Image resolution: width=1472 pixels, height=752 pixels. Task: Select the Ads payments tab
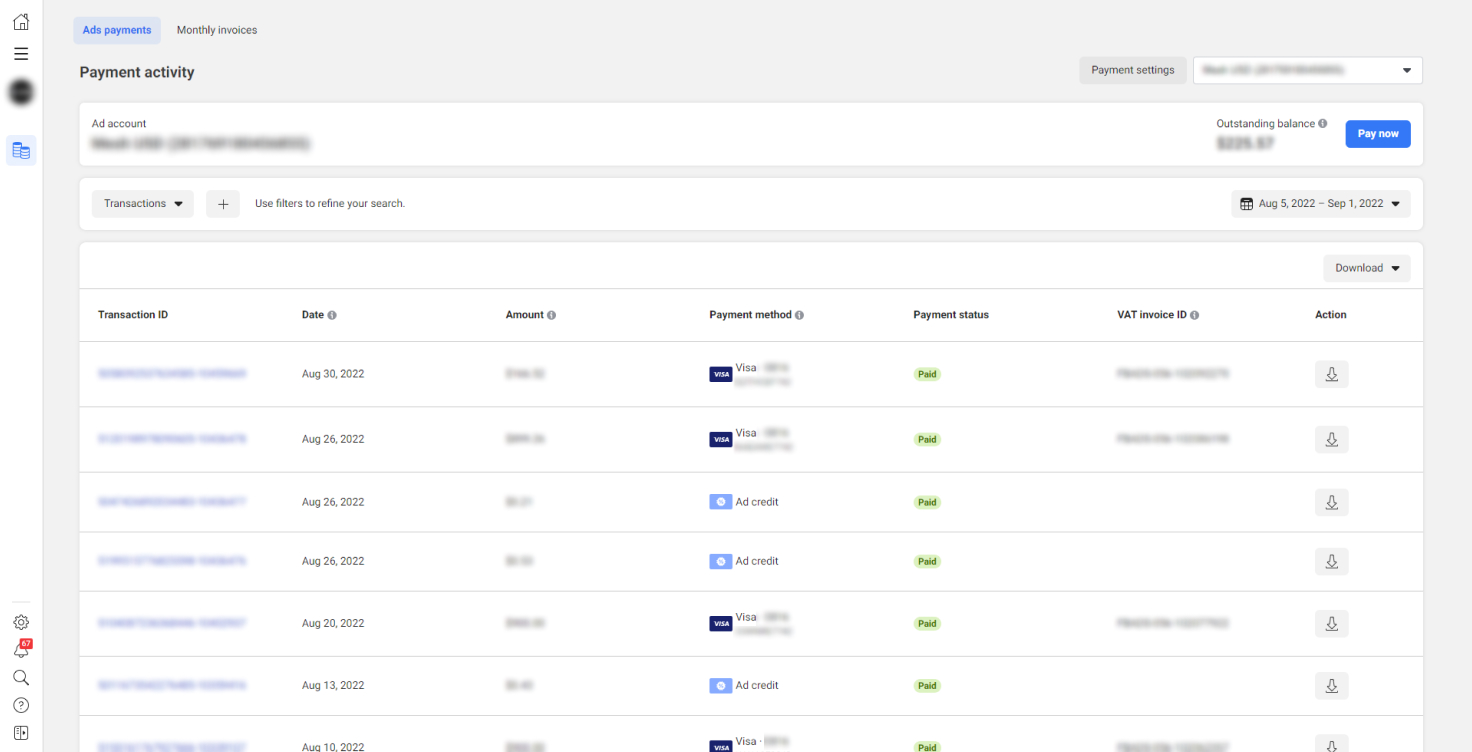[117, 30]
